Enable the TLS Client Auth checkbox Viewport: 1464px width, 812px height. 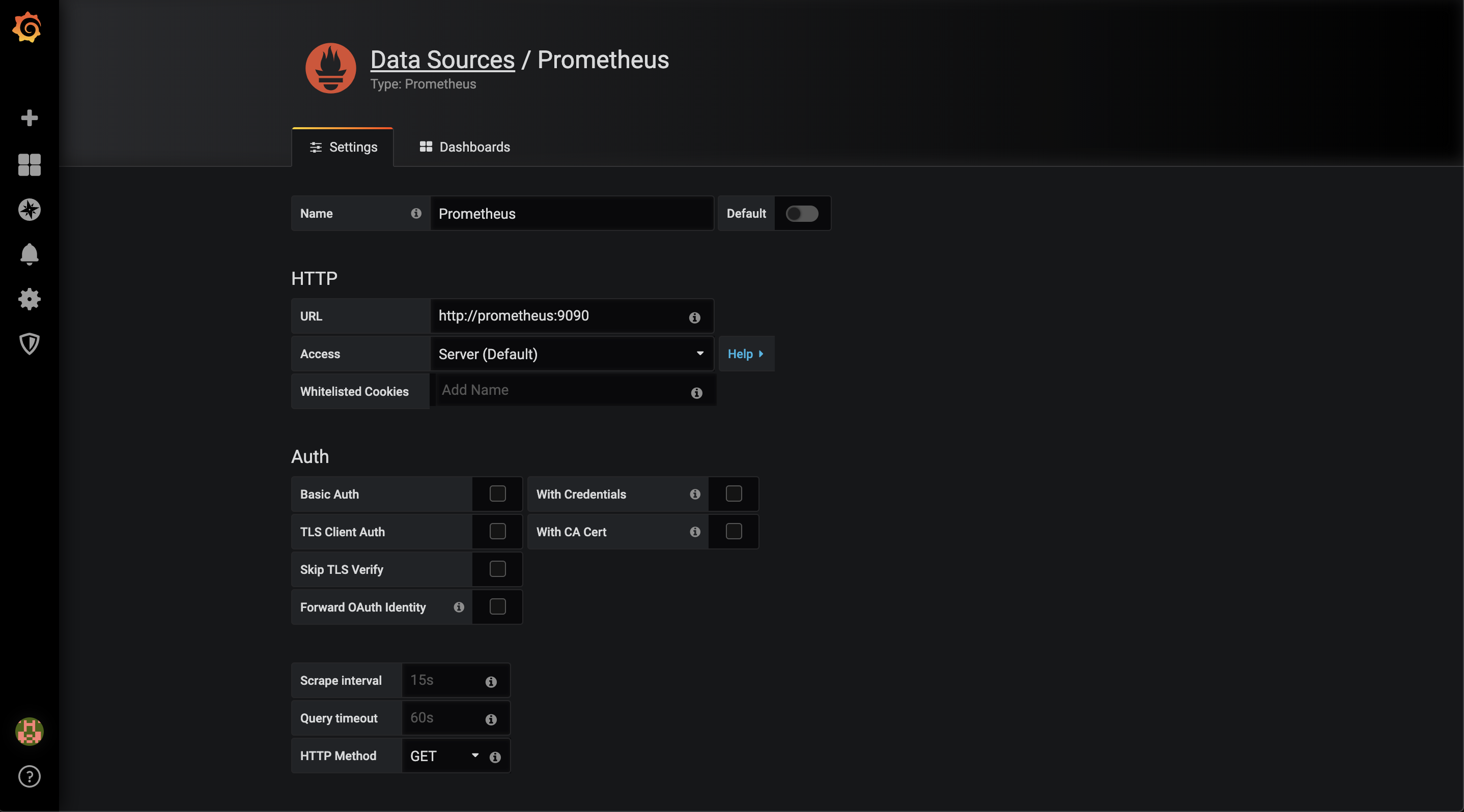coord(497,532)
